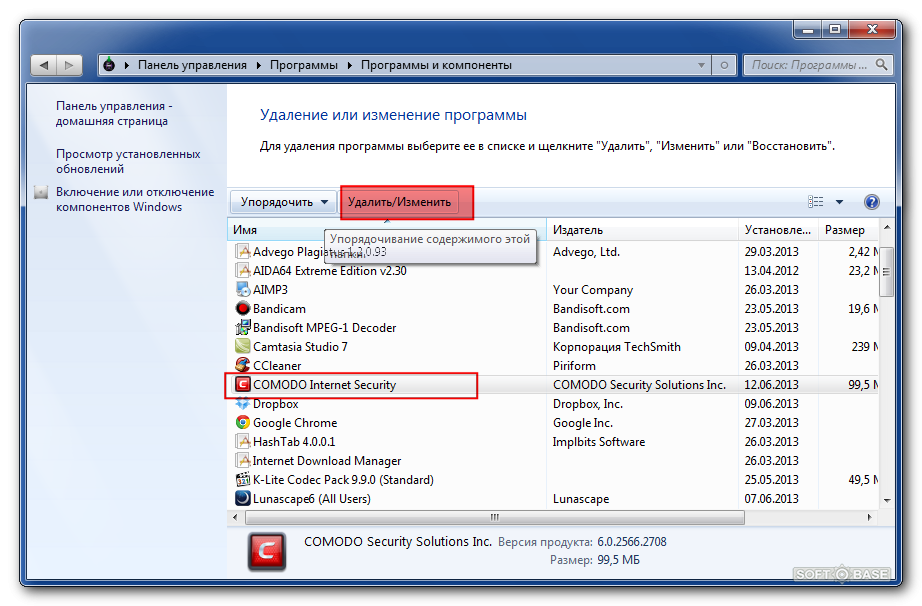Screen dimensions: 922x606
Task: Sort by Издатель column header
Action: point(643,230)
